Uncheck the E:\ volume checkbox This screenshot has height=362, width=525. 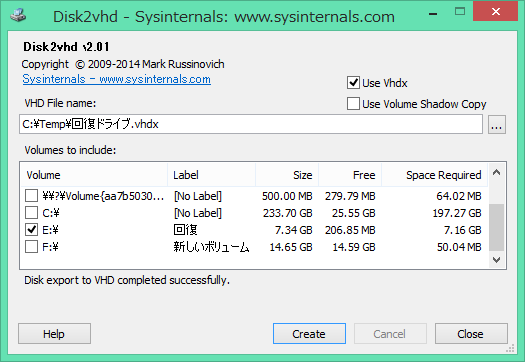(31, 230)
